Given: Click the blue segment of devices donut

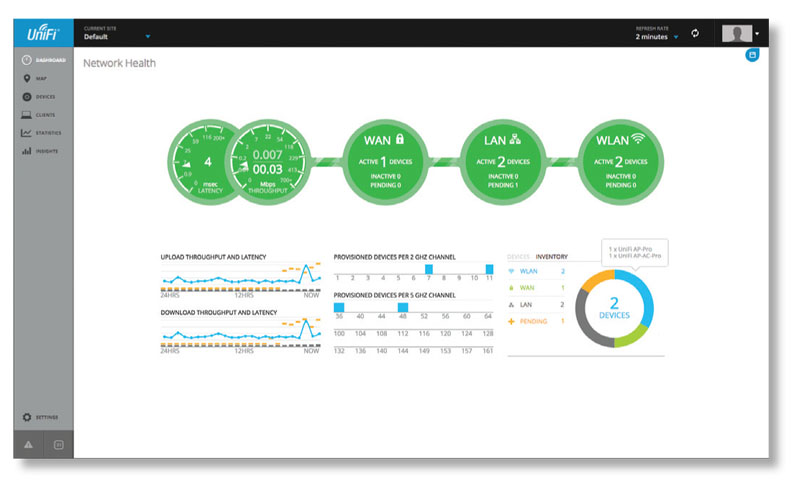Looking at the screenshot, I should [x=645, y=296].
